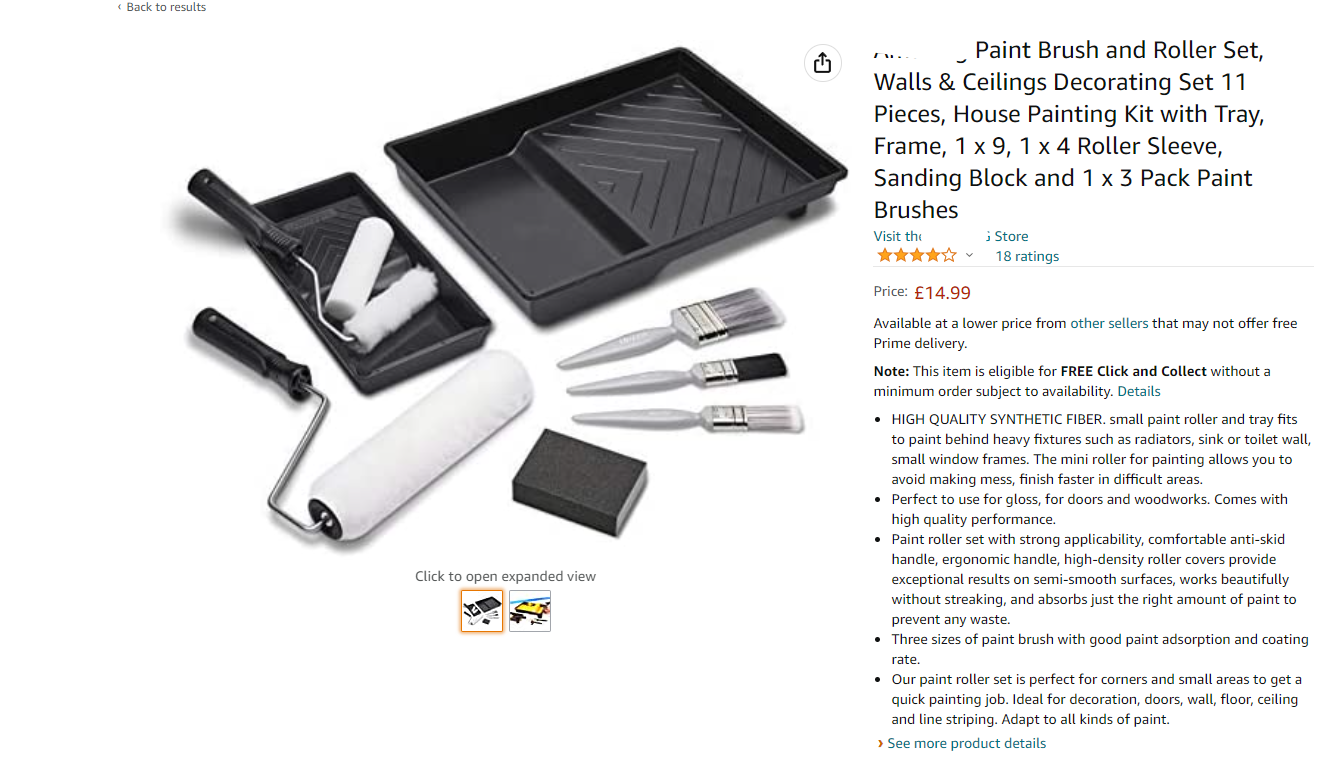Click the orange arrow beside See more details

[x=880, y=743]
